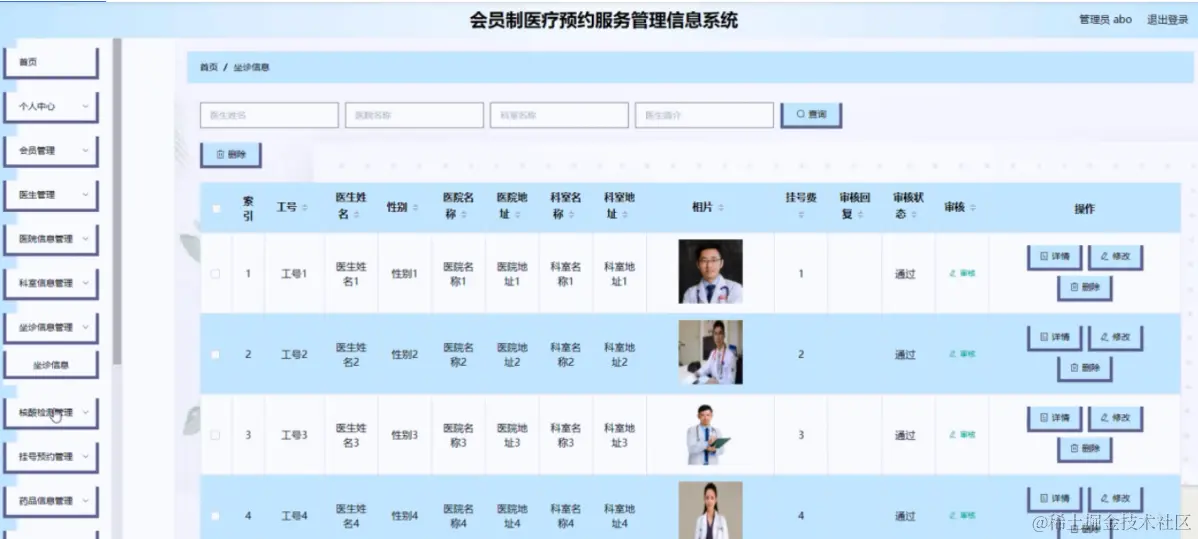Sort table by 工号 column arrows
Screen dimensions: 1198x539
pos(306,208)
